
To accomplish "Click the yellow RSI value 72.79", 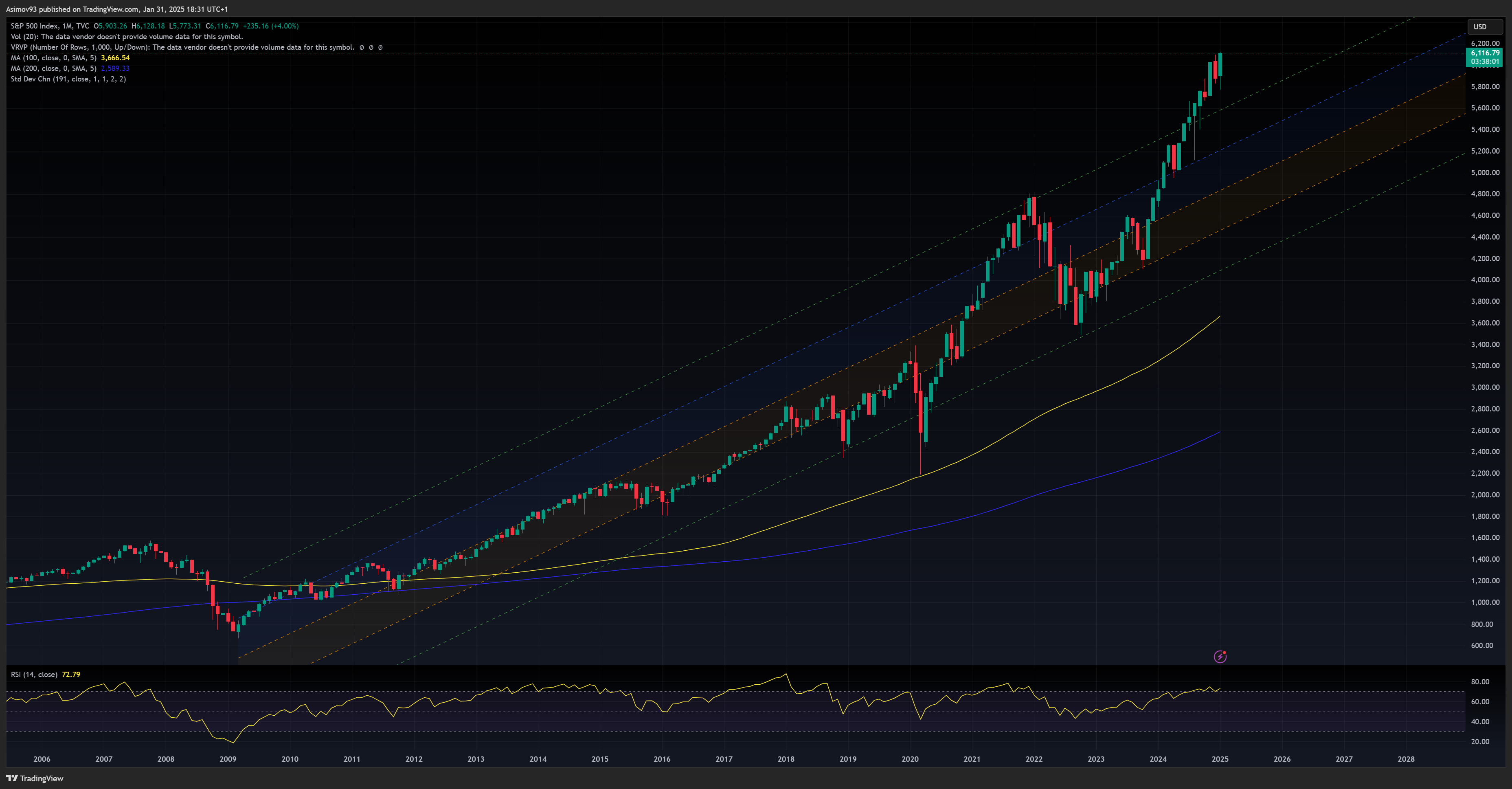I will pos(71,674).
